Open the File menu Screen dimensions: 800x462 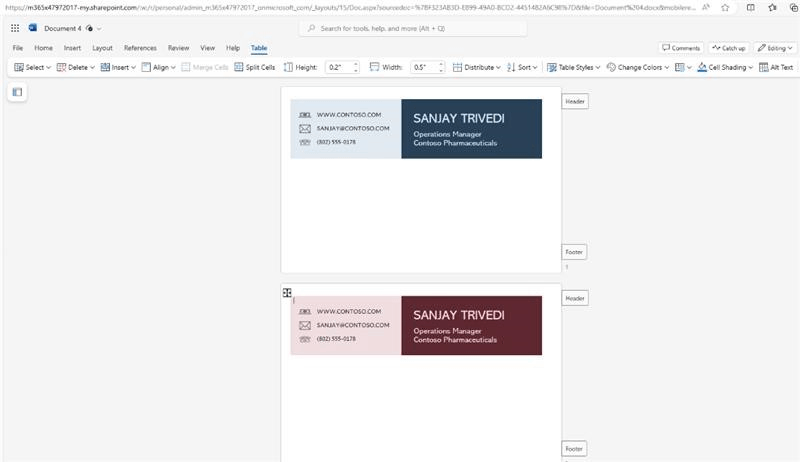click(18, 48)
